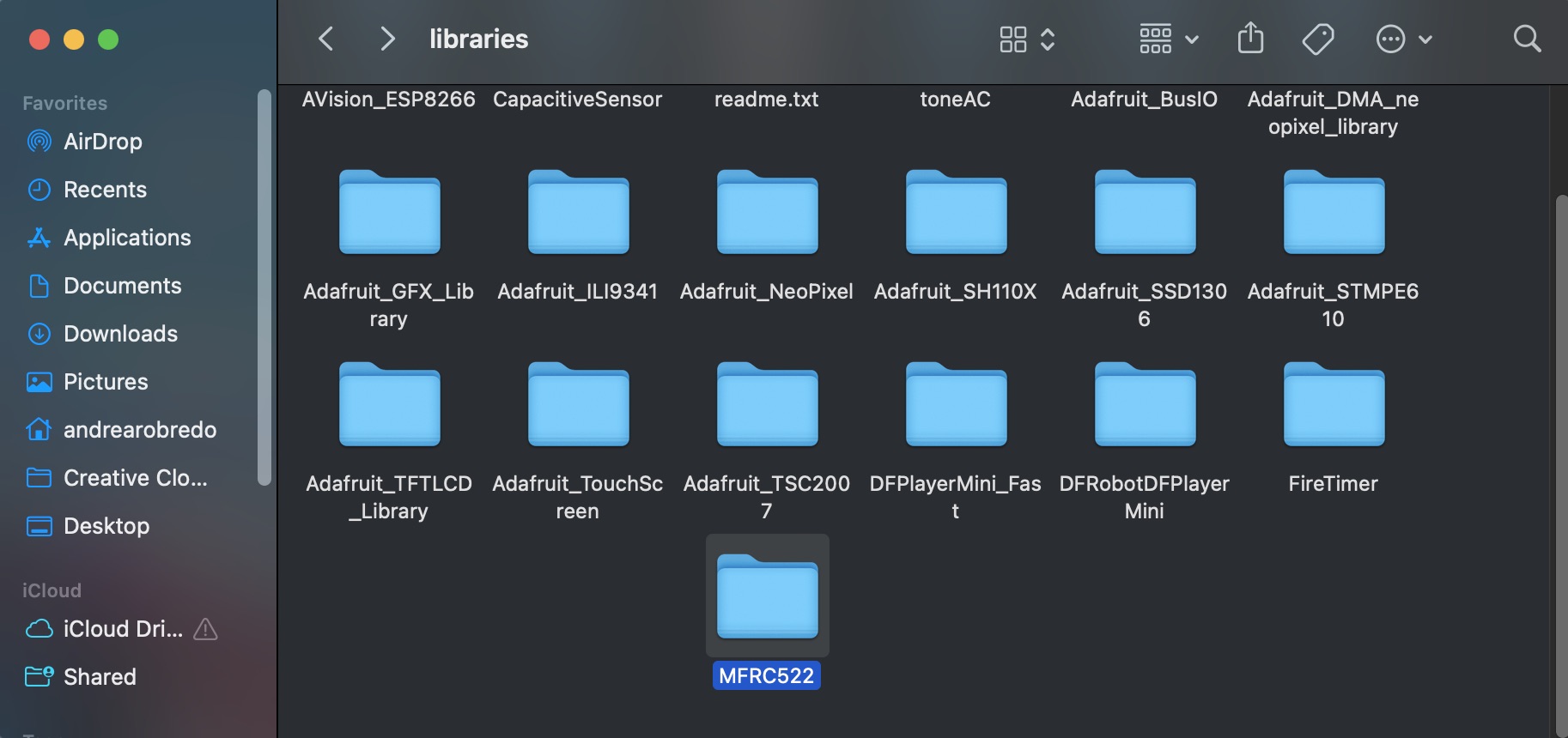Viewport: 1568px width, 738px height.
Task: Click the highlighted MFRC522 name label
Action: point(767,675)
